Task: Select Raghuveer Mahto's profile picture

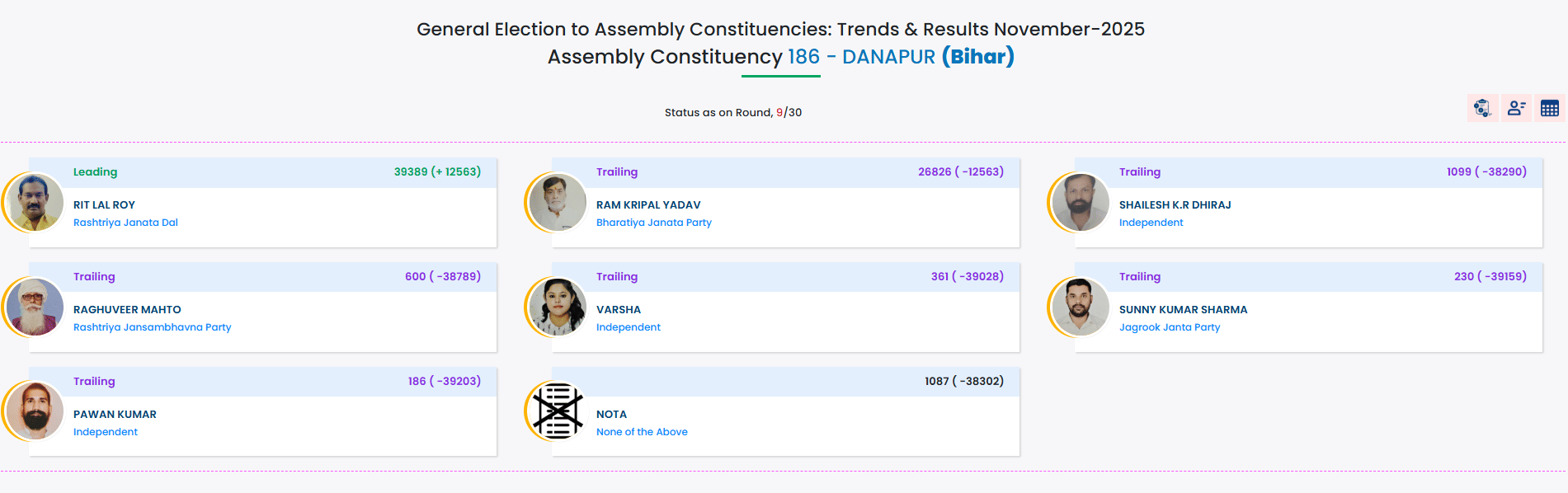Action: (x=35, y=307)
